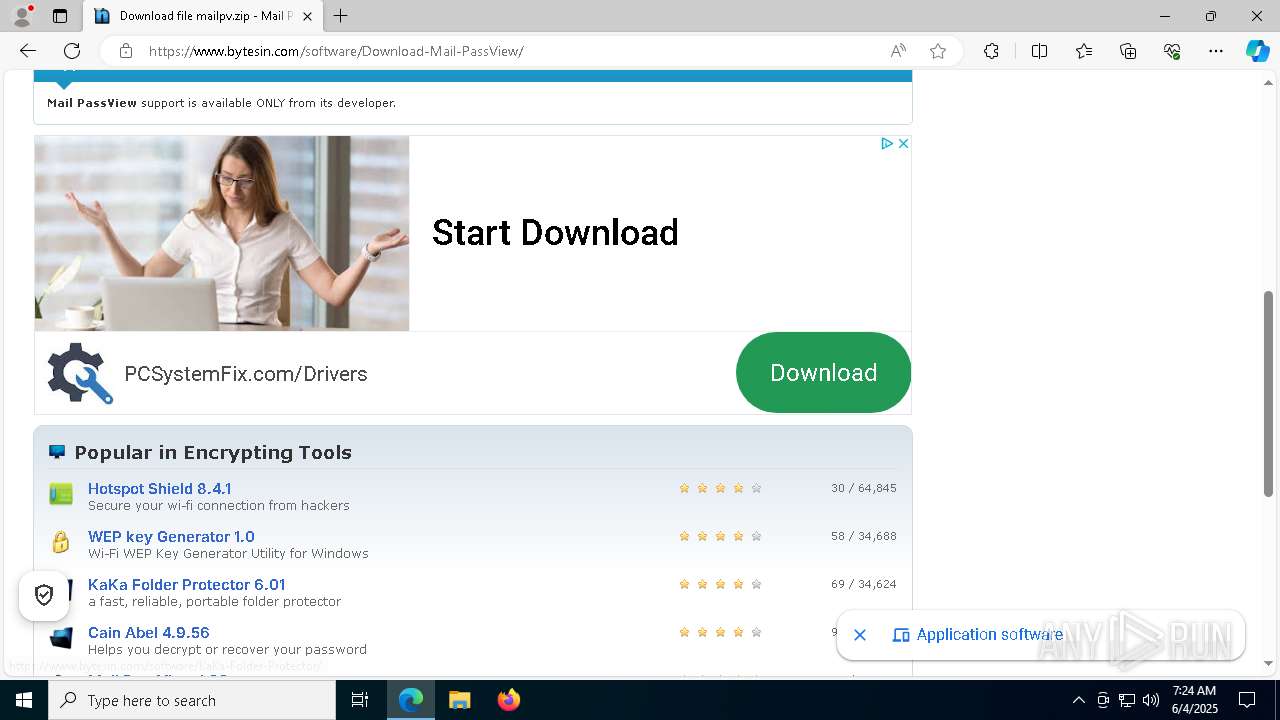This screenshot has width=1280, height=720.
Task: Show hidden system tray icons
Action: (x=1078, y=700)
